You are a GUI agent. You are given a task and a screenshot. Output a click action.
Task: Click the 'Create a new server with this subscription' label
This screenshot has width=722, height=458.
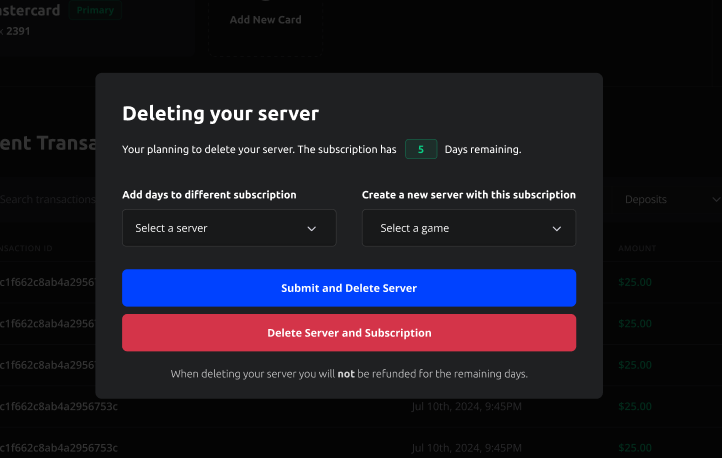tap(468, 195)
